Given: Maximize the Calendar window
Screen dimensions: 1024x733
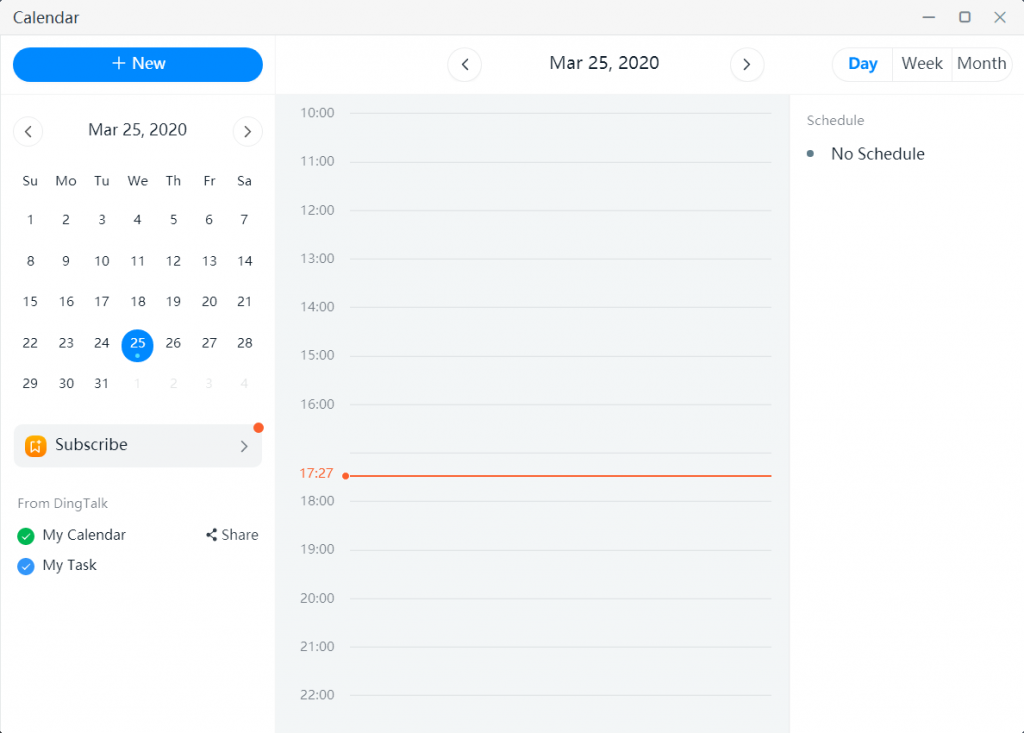Looking at the screenshot, I should pyautogui.click(x=965, y=17).
